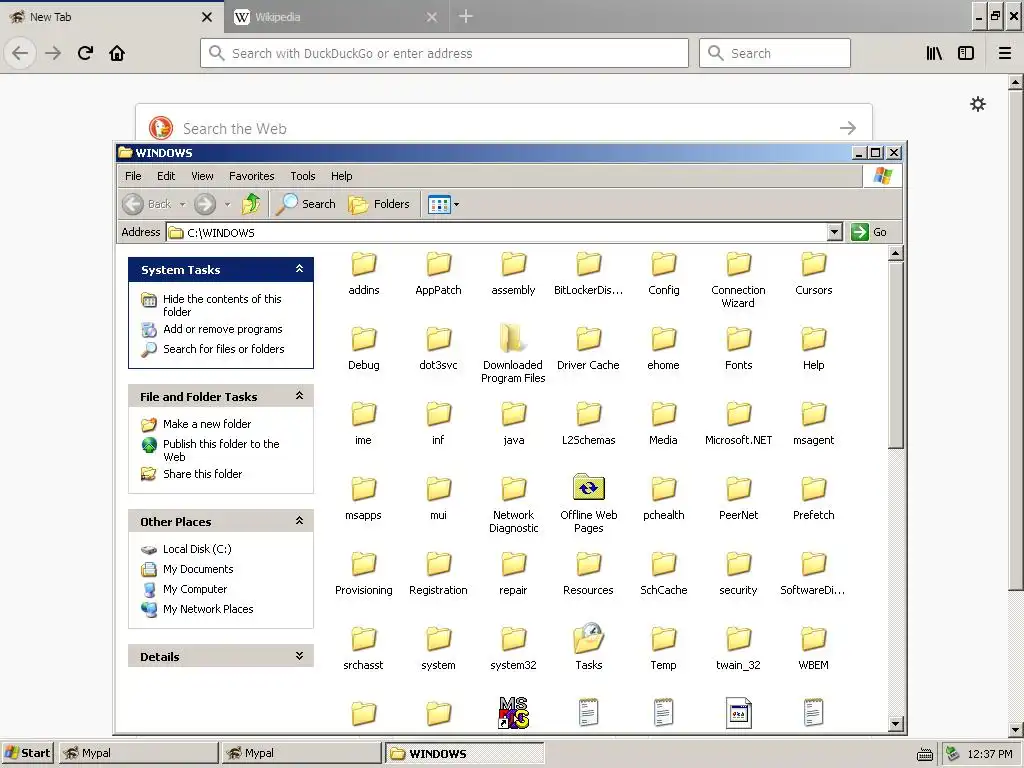1024x768 pixels.
Task: Open the Edit menu
Action: pos(166,176)
